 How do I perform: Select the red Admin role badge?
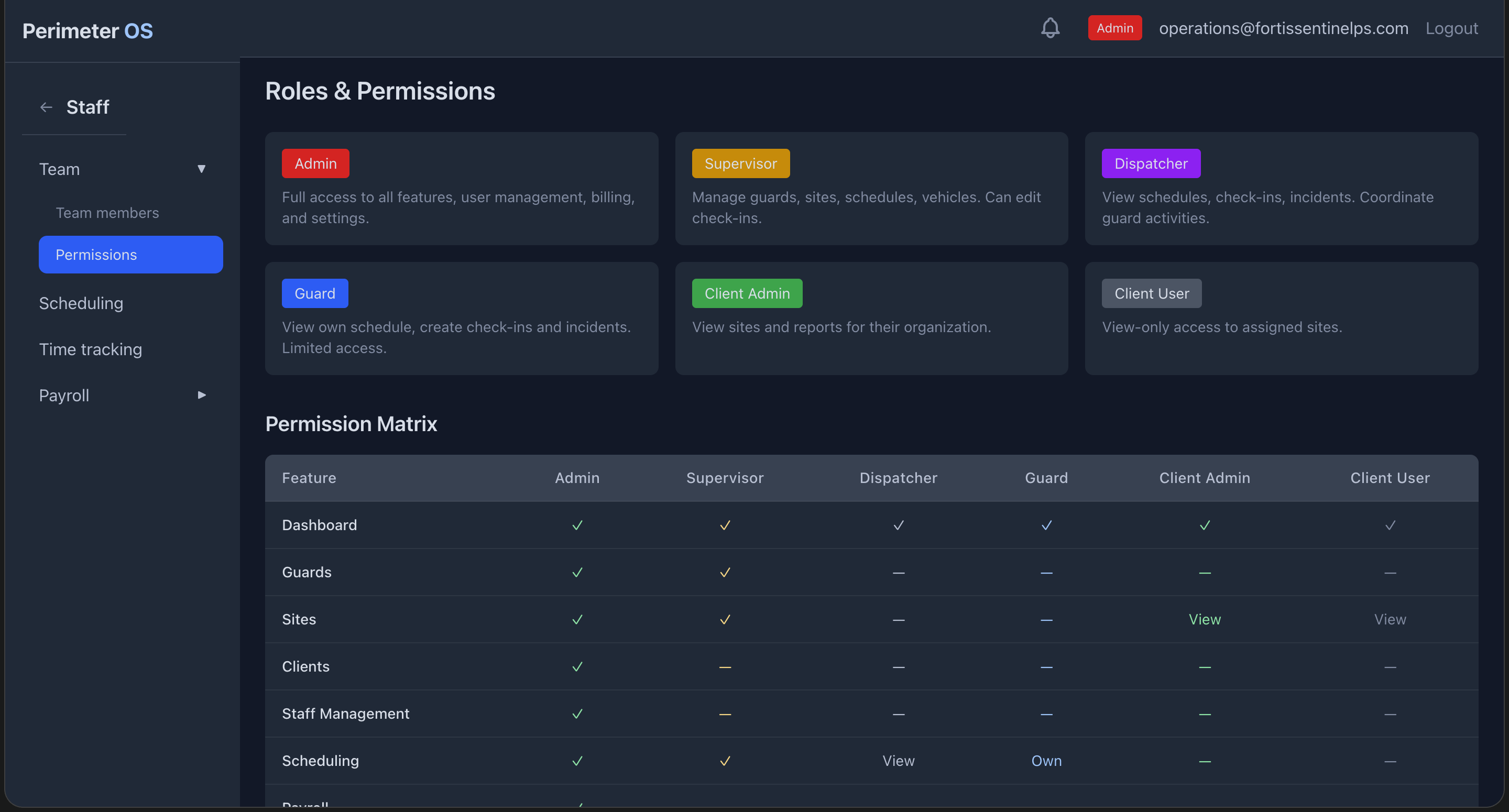click(315, 163)
